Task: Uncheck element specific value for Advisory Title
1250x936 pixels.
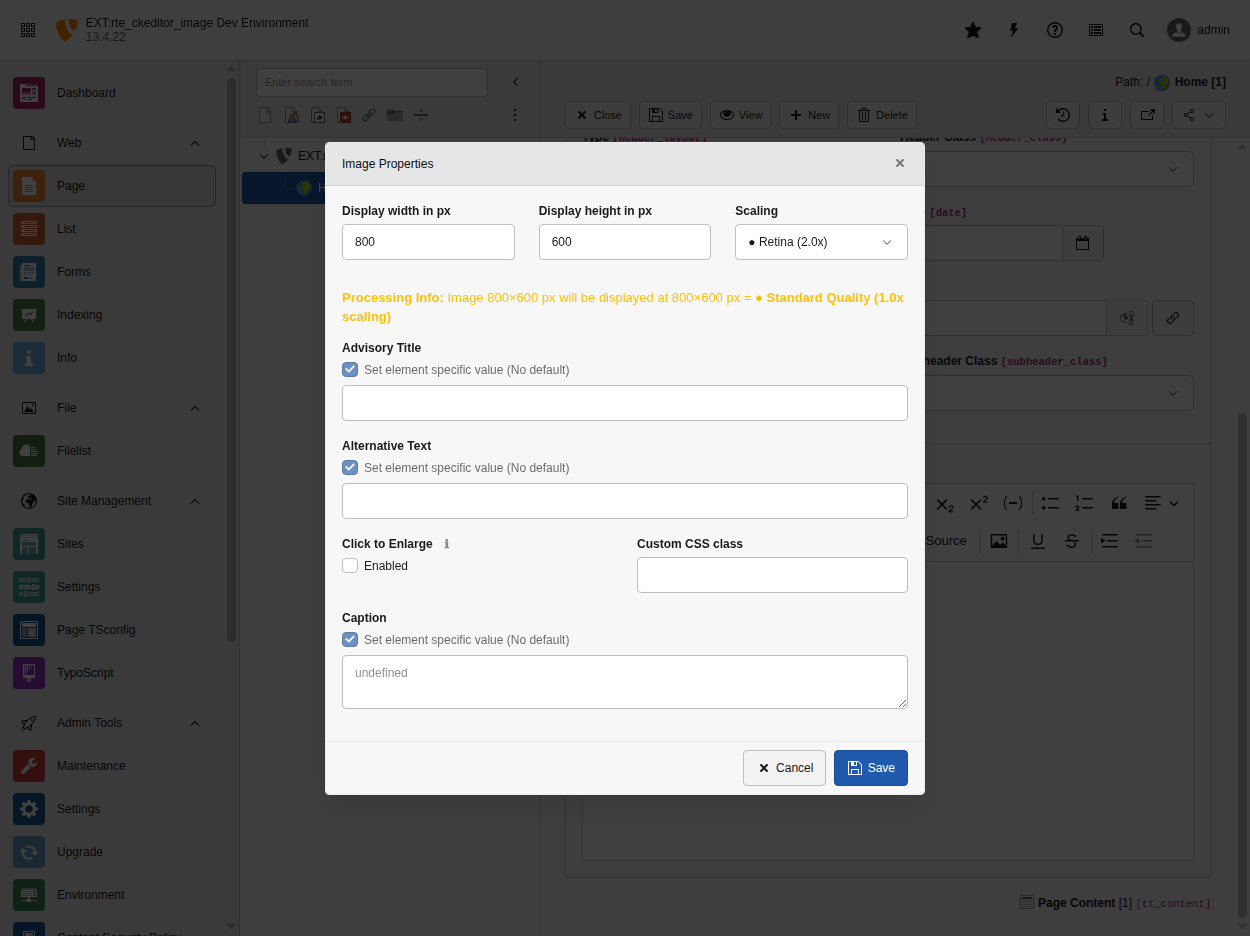Action: pos(350,369)
